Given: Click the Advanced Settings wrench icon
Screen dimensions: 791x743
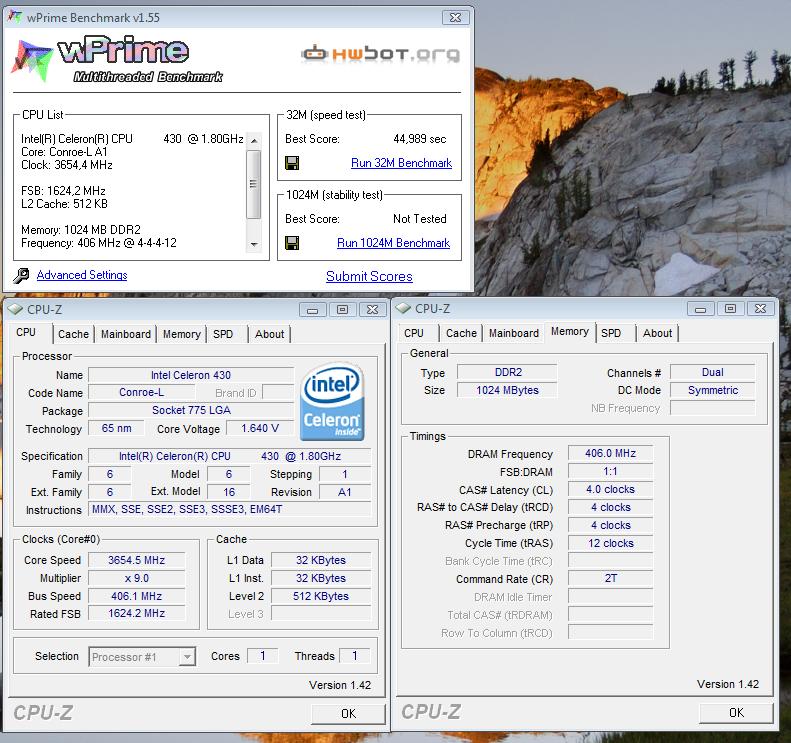Looking at the screenshot, I should pyautogui.click(x=21, y=275).
